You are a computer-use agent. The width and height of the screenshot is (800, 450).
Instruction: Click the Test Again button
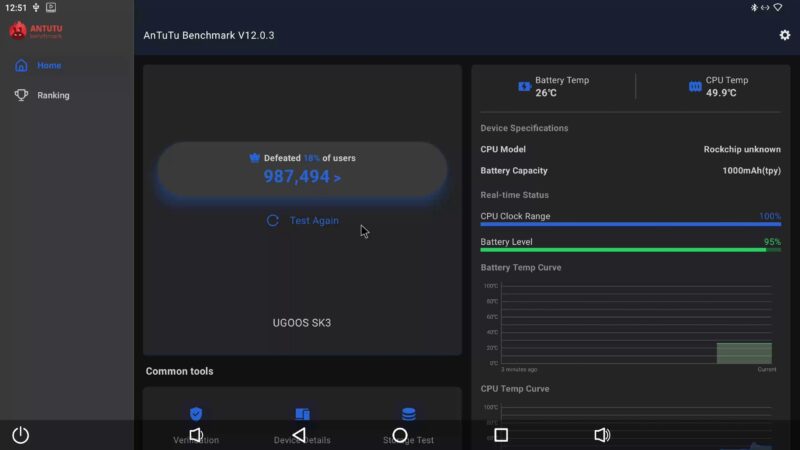(302, 220)
